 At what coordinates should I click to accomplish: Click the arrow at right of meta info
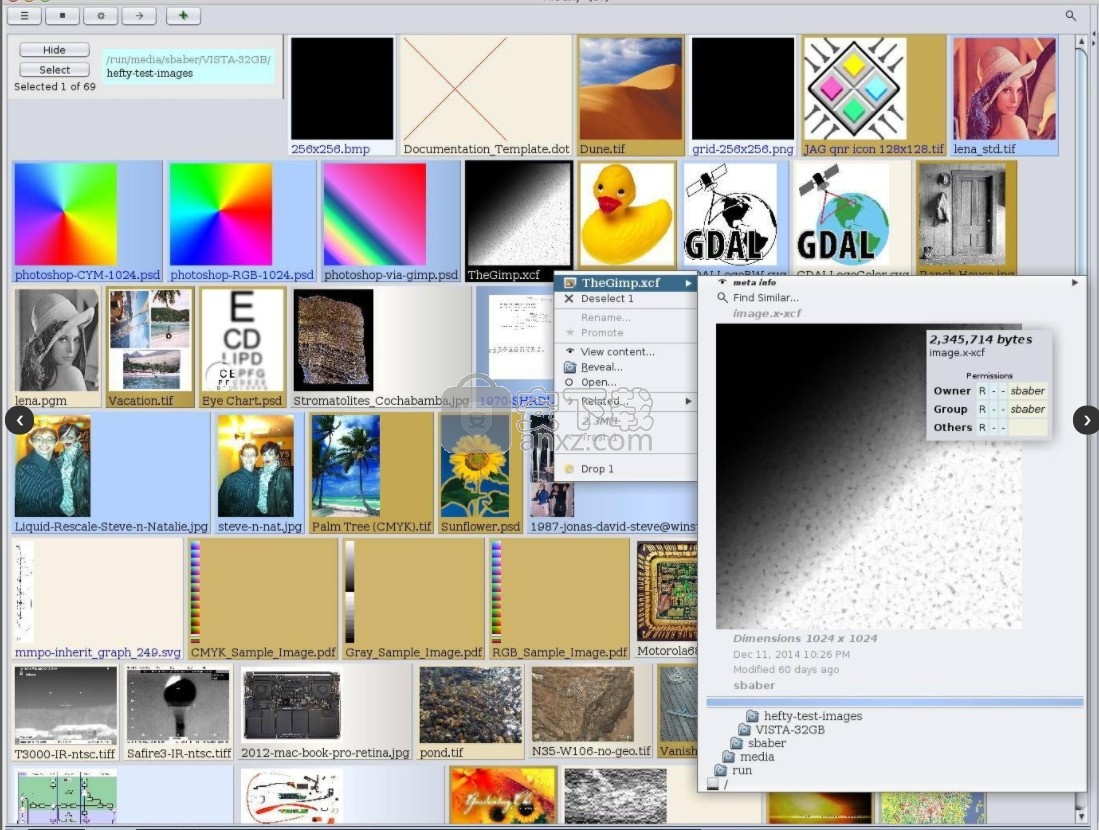click(1074, 283)
